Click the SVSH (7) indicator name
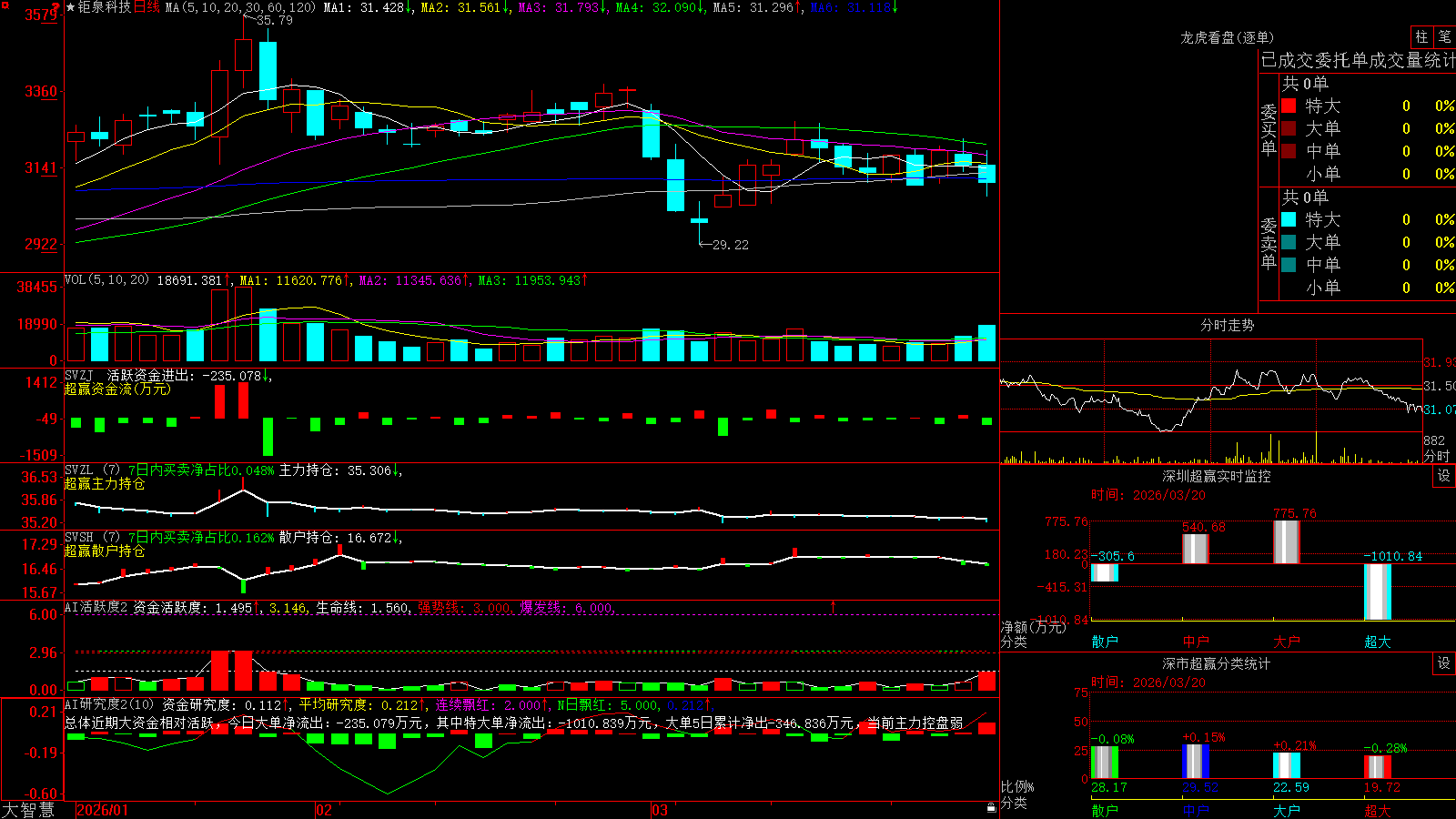1456x819 pixels. pos(92,538)
